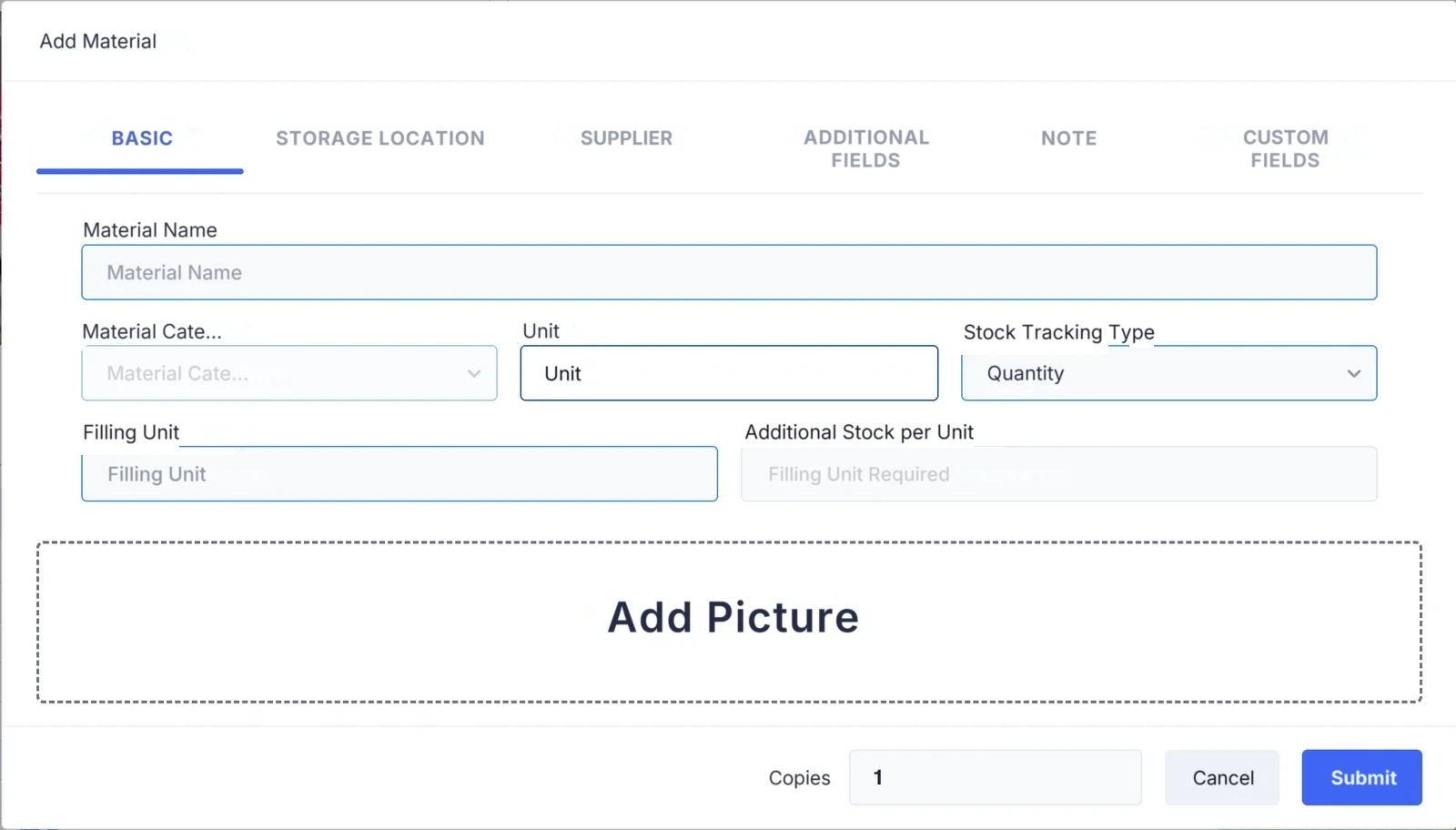The image size is (1456, 830).
Task: Click the Stock Tracking Type label
Action: point(1058,332)
